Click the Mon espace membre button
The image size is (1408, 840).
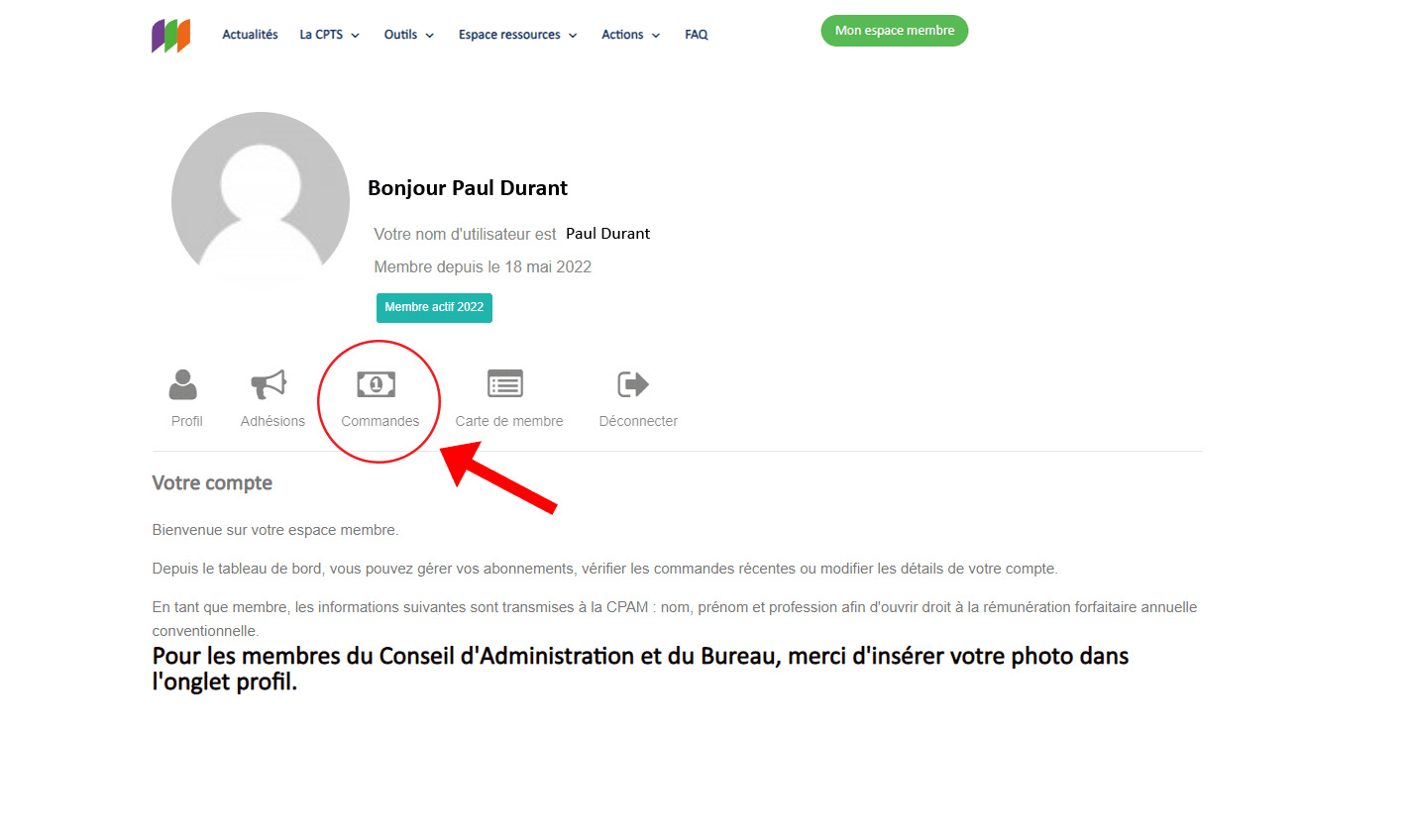click(x=895, y=31)
